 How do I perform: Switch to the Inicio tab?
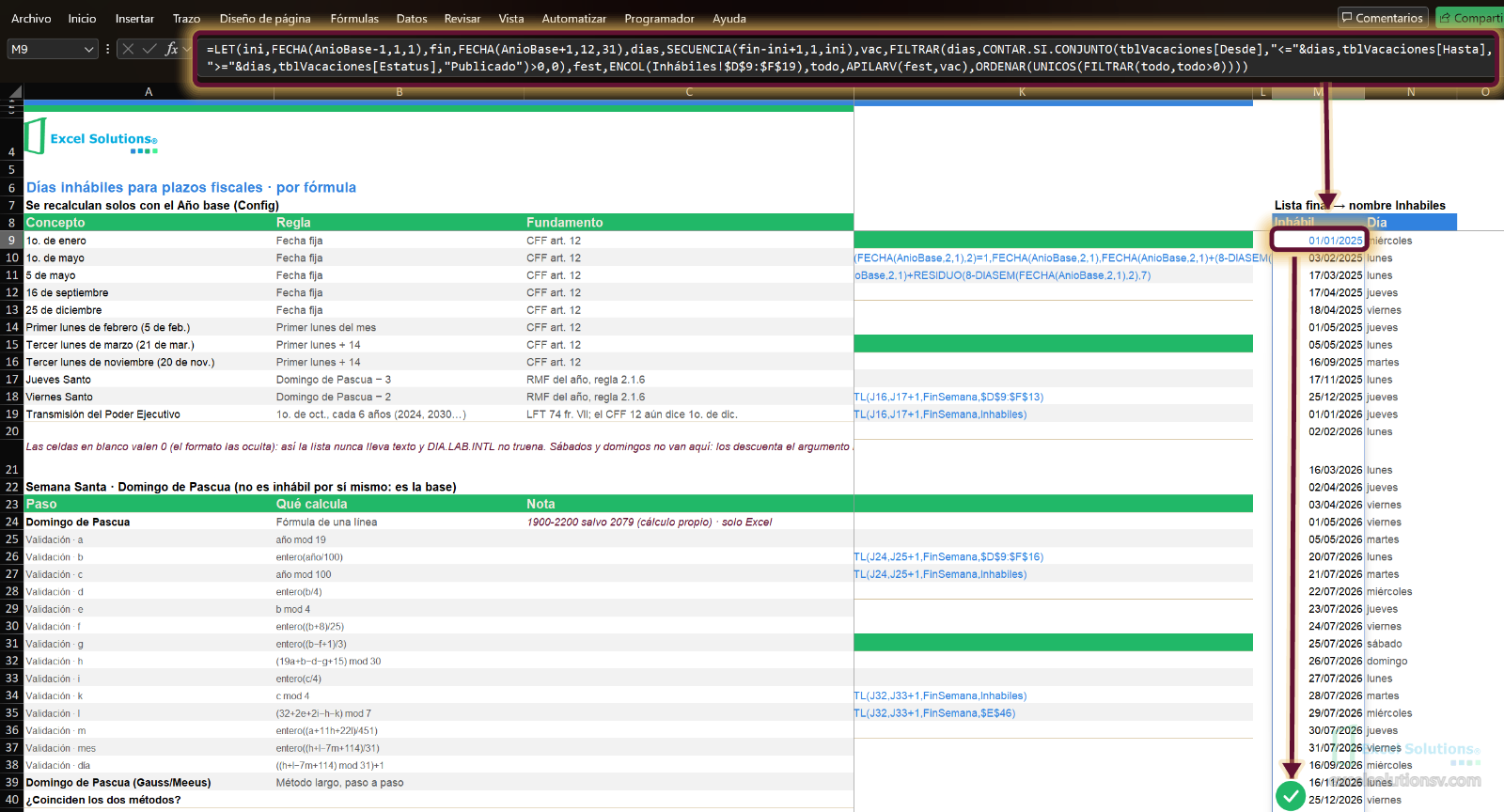(82, 18)
